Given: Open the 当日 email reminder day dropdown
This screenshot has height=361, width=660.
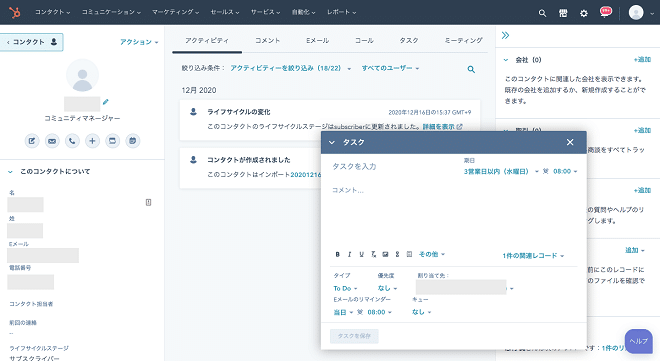Looking at the screenshot, I should point(343,312).
